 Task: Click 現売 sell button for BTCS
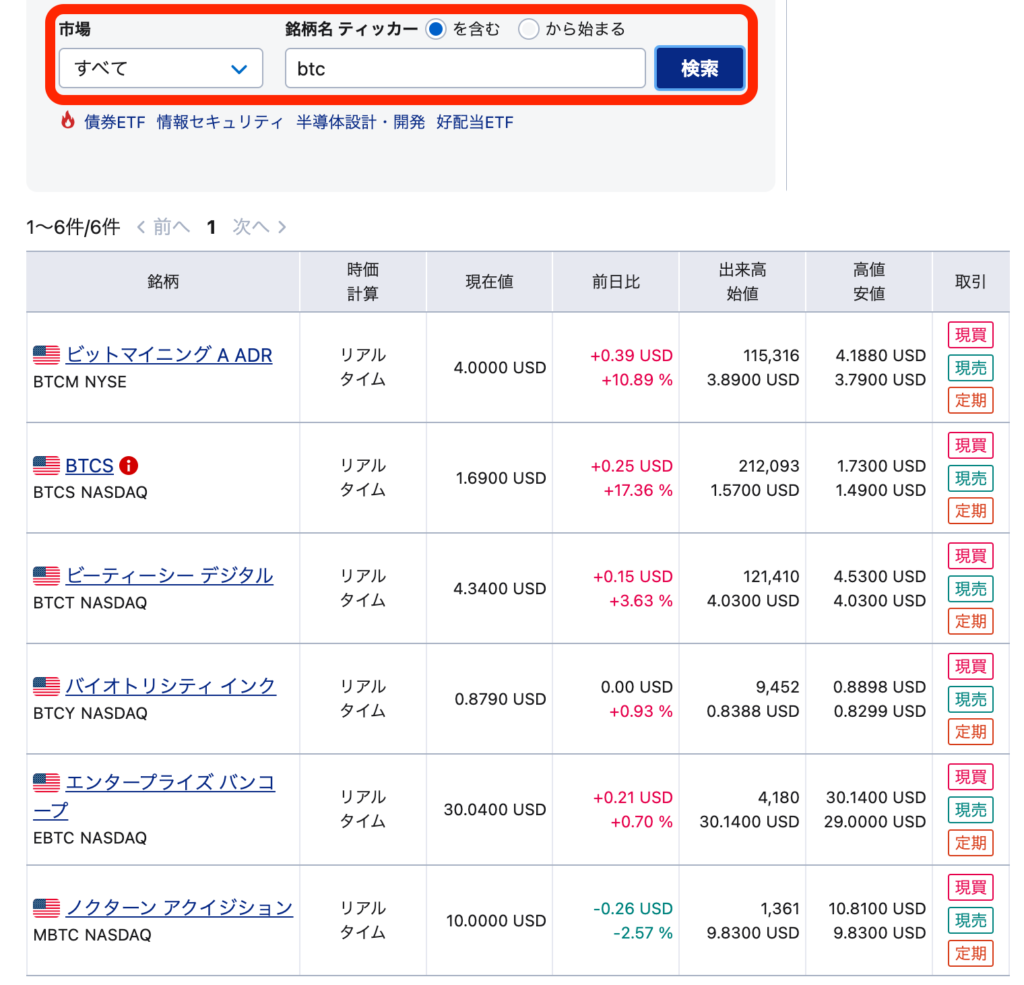click(x=970, y=478)
